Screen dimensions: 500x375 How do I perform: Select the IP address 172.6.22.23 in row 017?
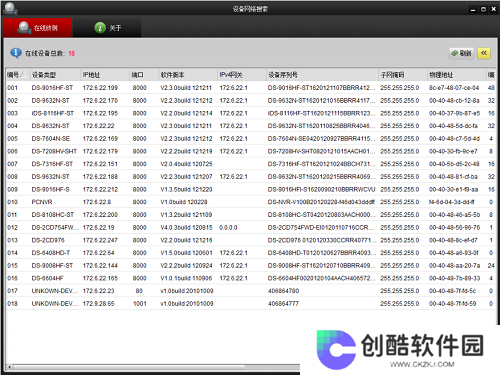tap(99, 291)
